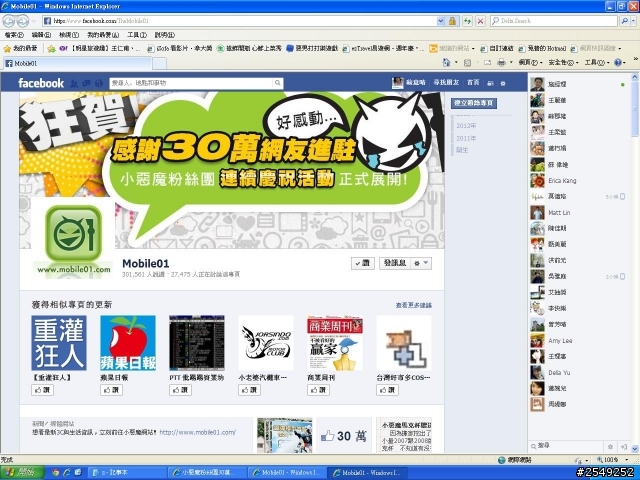
Task: Open the 檢視(V) menu
Action: (x=68, y=35)
